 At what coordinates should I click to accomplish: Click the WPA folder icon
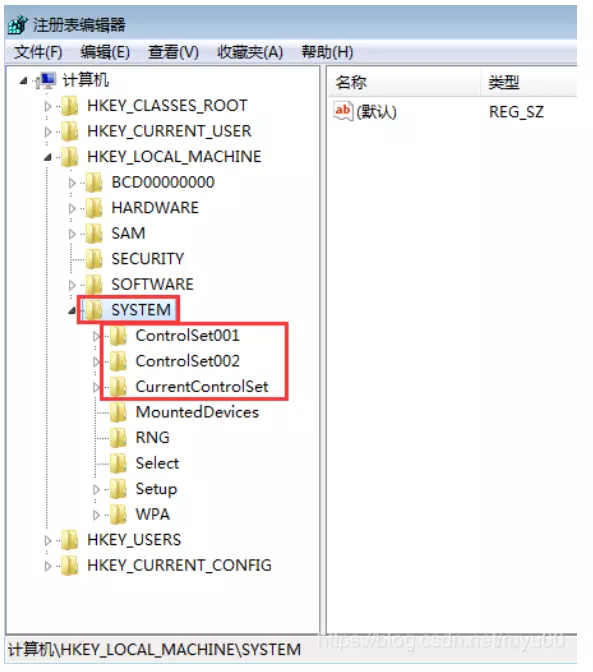[118, 514]
